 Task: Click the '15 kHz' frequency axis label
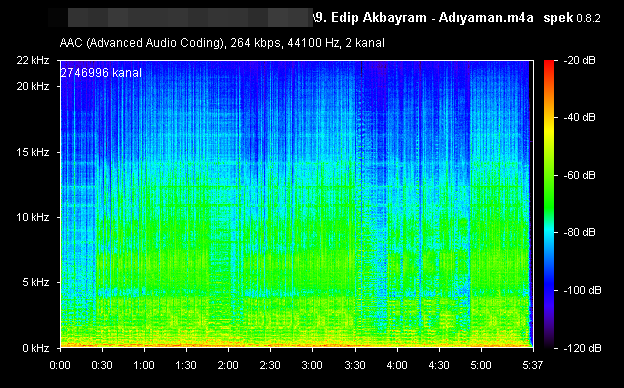33,152
